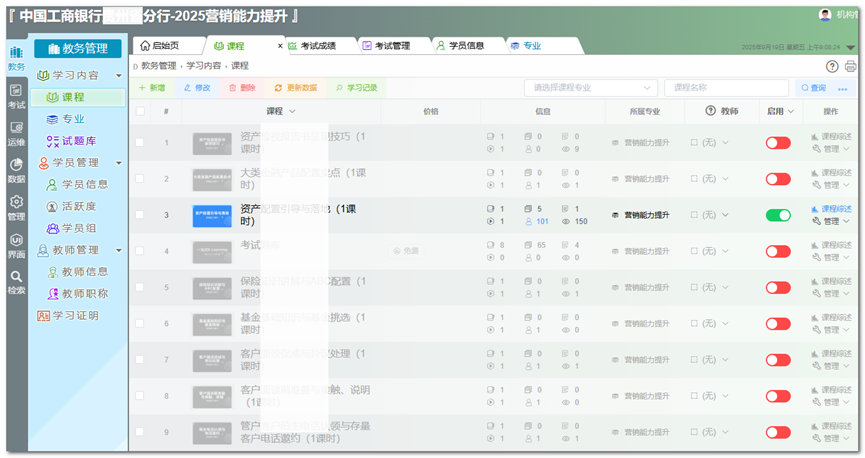Click the 修改 edit button
Screen dimensions: 865x458
tap(197, 88)
